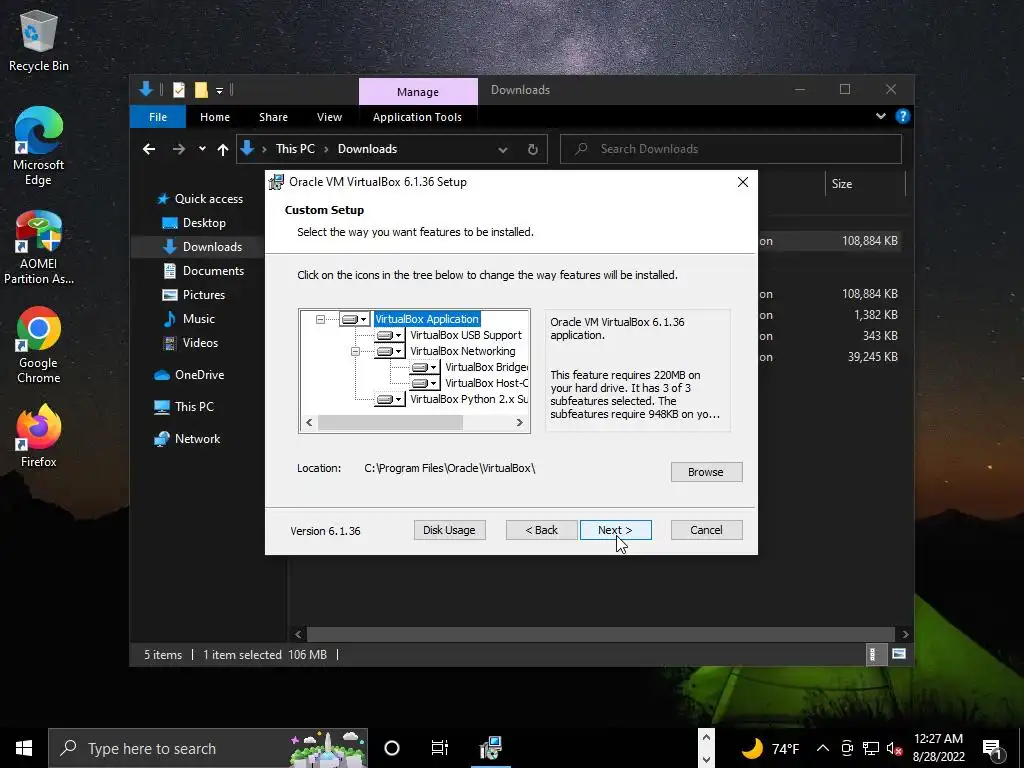
Task: Select the Manage contextual tab
Action: [418, 92]
